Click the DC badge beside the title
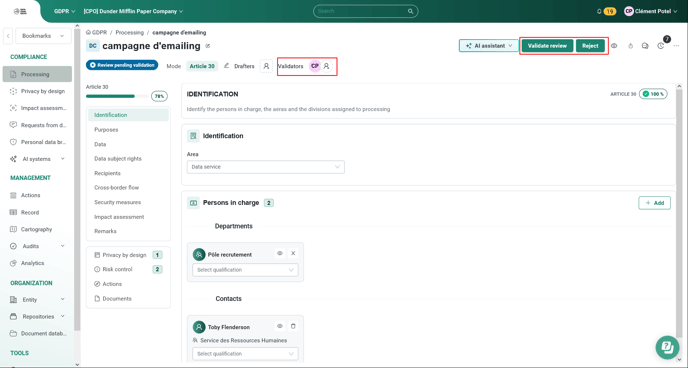688x368 pixels. coord(93,46)
